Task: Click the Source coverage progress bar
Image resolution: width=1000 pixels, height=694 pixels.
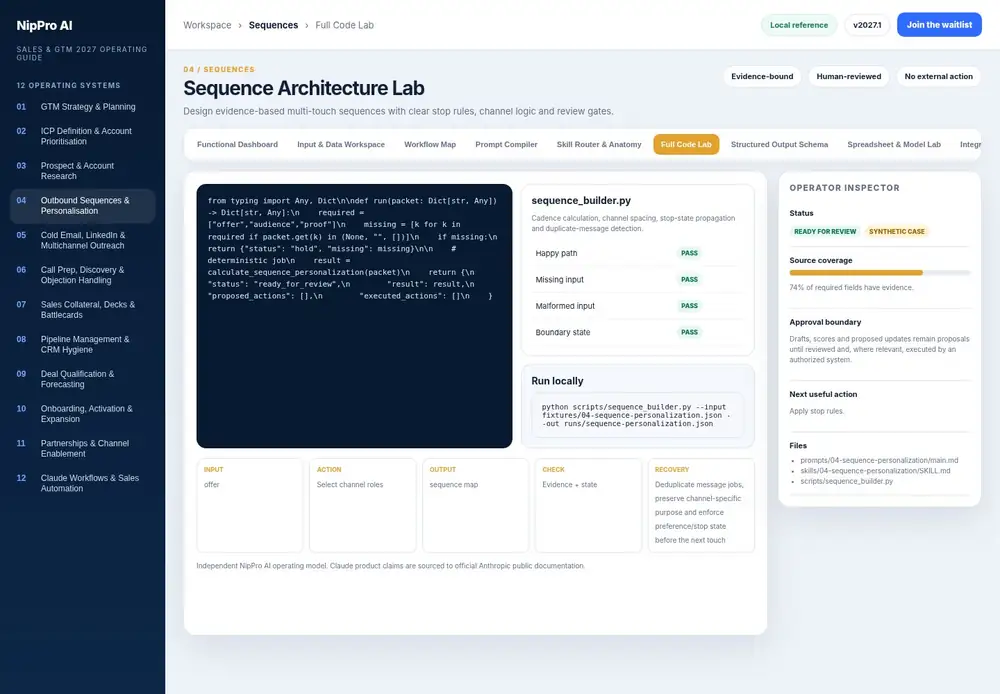Action: [879, 272]
